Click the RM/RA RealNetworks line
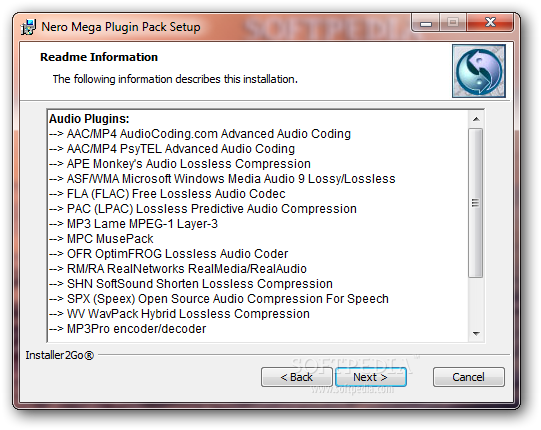 click(178, 268)
